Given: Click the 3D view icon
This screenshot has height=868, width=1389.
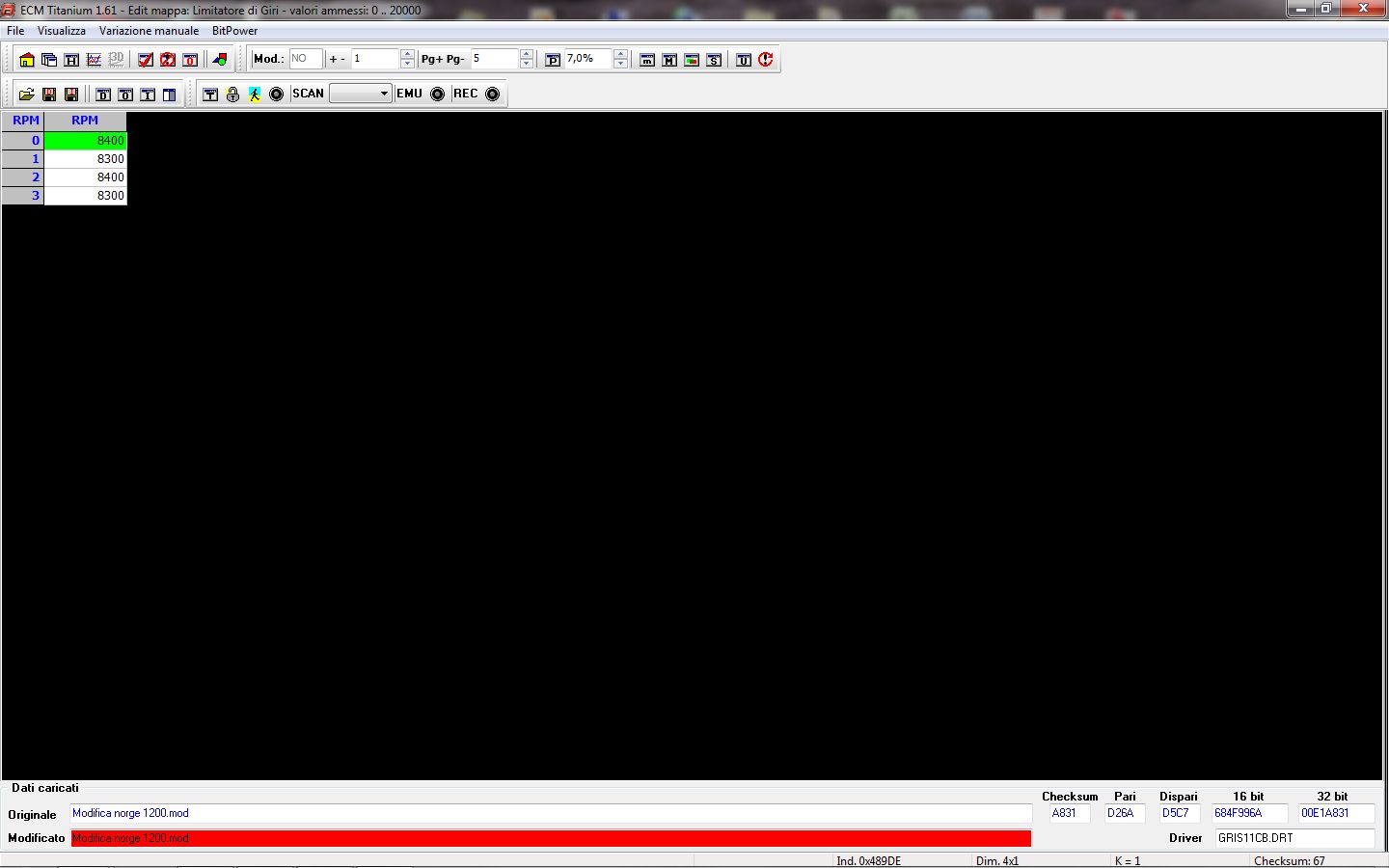Looking at the screenshot, I should tap(116, 60).
